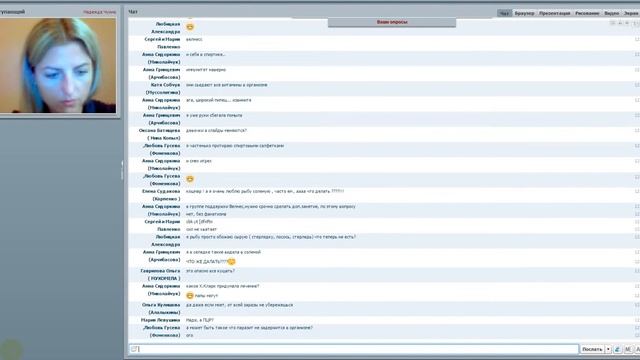Switch to the Рисование tab
This screenshot has height=360, width=640.
point(587,13)
